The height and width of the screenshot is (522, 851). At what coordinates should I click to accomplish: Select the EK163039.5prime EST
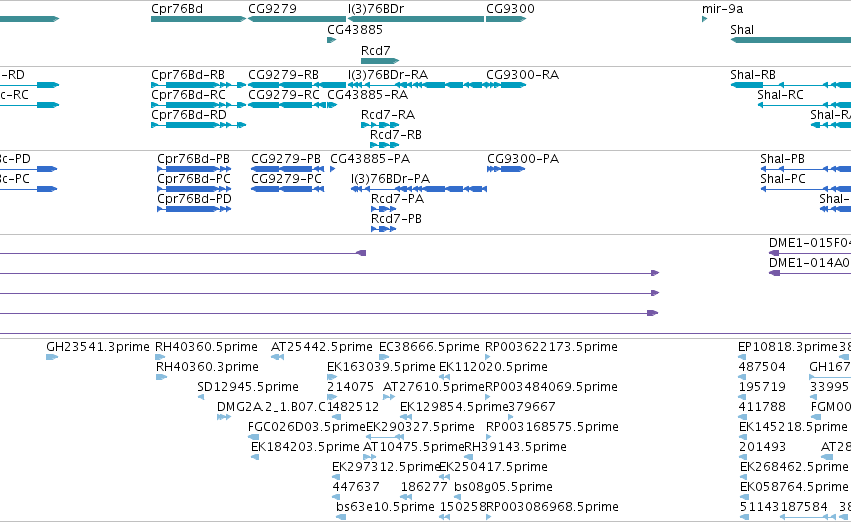332,377
